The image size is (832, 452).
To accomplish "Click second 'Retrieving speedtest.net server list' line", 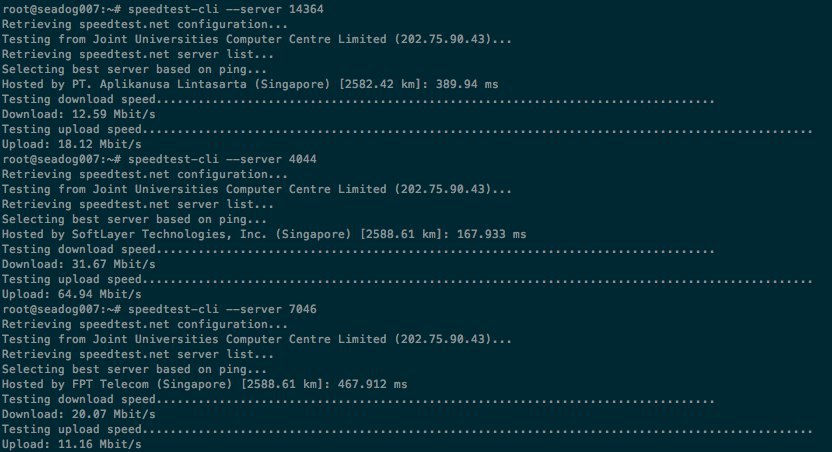I will coord(138,204).
